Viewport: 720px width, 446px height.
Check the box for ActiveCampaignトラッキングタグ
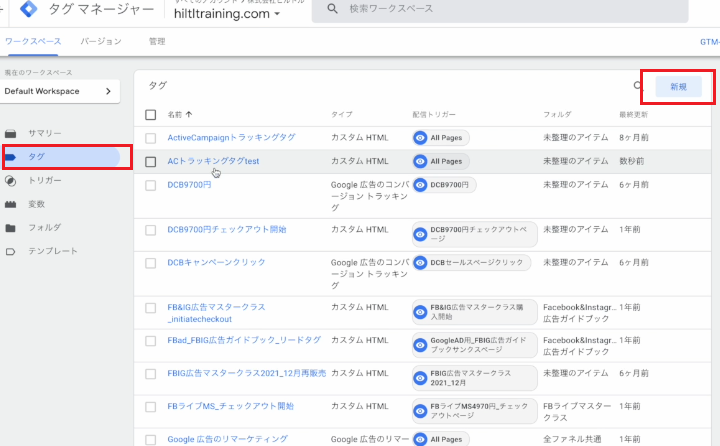pos(151,138)
